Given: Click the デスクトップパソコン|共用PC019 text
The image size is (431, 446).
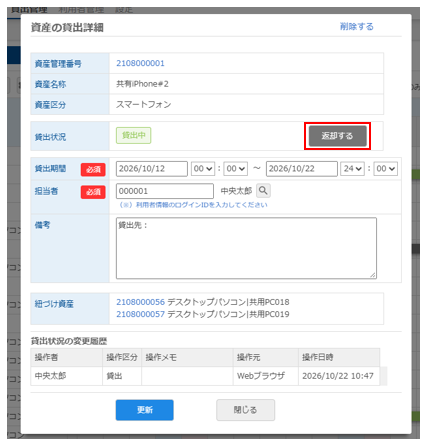Looking at the screenshot, I should tap(228, 314).
